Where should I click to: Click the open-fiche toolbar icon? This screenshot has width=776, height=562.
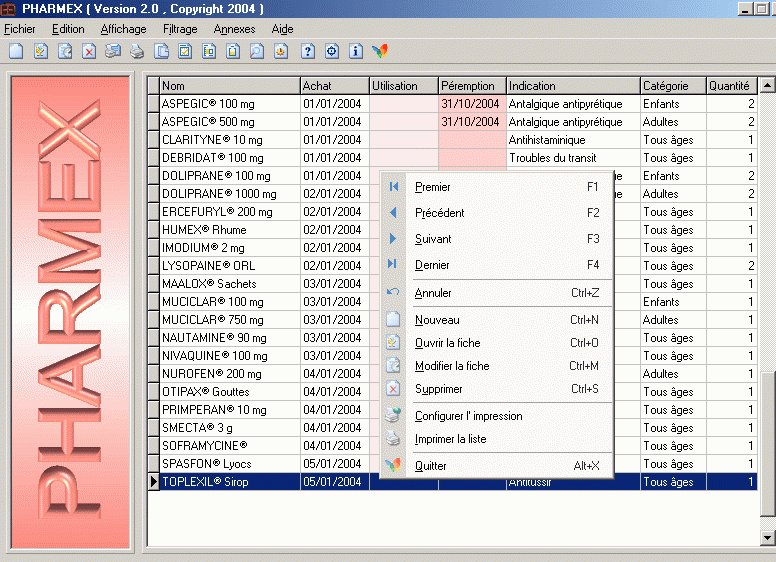[x=41, y=51]
